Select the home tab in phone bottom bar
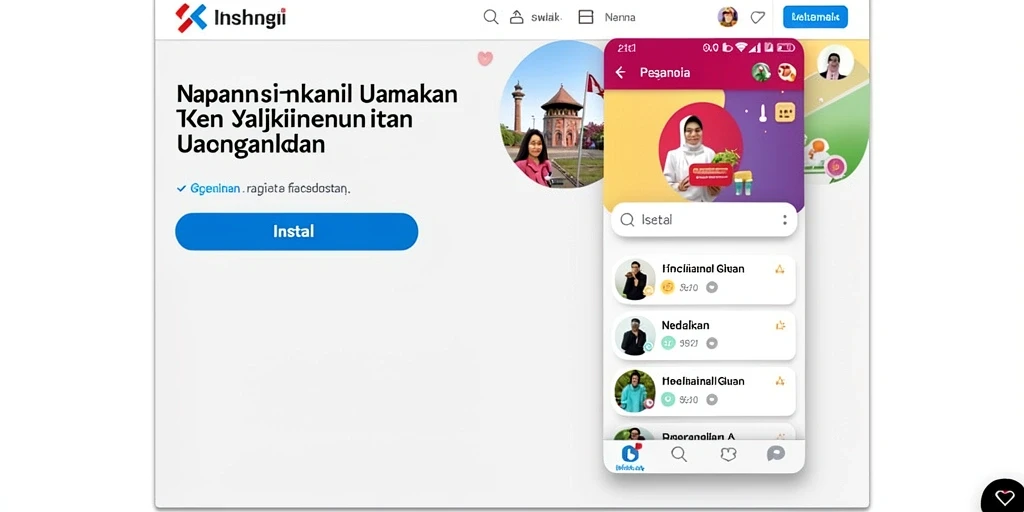This screenshot has height=512, width=1024. tap(630, 456)
